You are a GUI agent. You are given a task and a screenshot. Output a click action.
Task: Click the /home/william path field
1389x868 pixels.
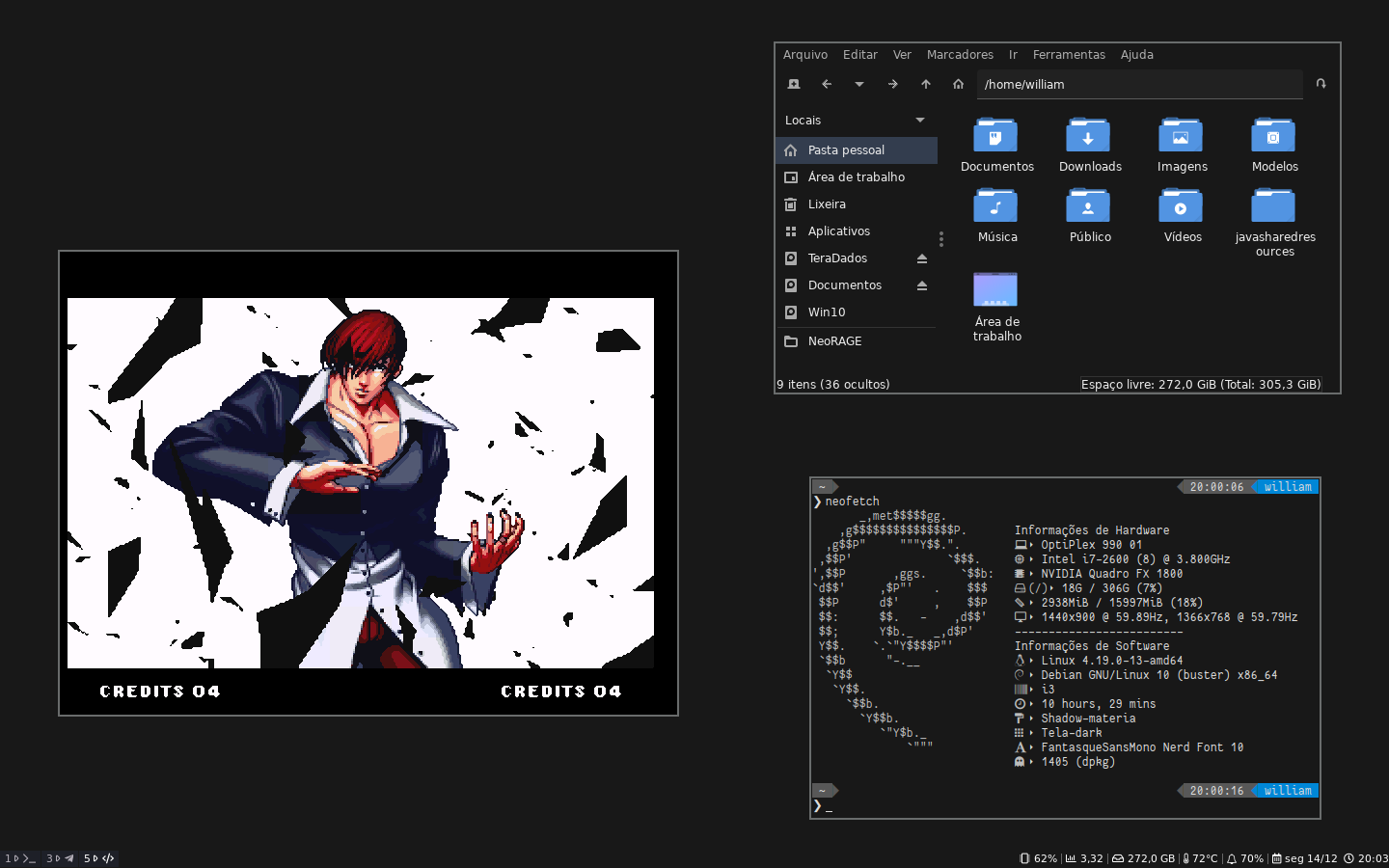[x=1138, y=85]
